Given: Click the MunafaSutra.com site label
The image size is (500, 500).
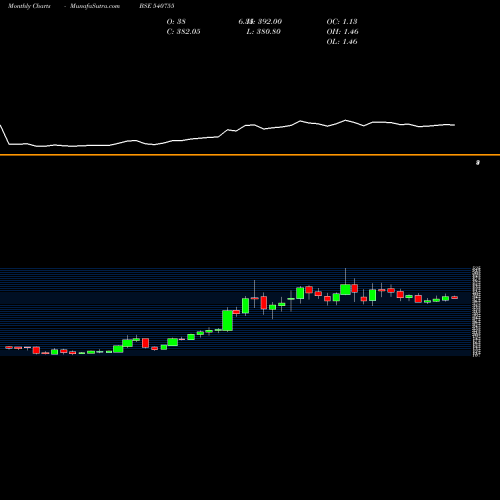Looking at the screenshot, I should pos(95,6).
